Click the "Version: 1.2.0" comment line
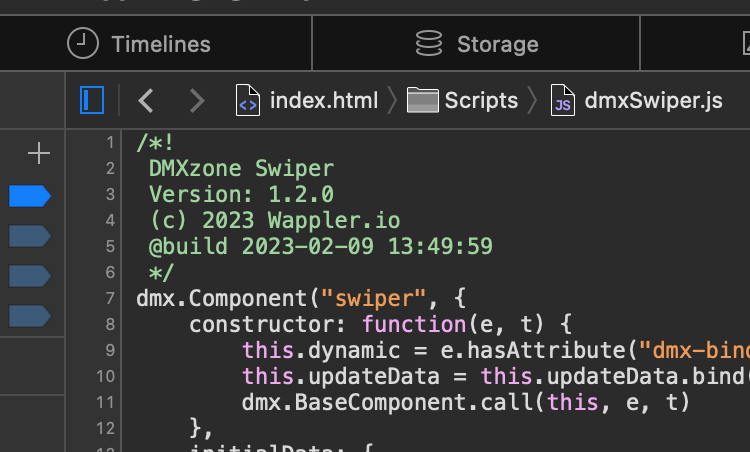The height and width of the screenshot is (452, 750). click(x=242, y=195)
